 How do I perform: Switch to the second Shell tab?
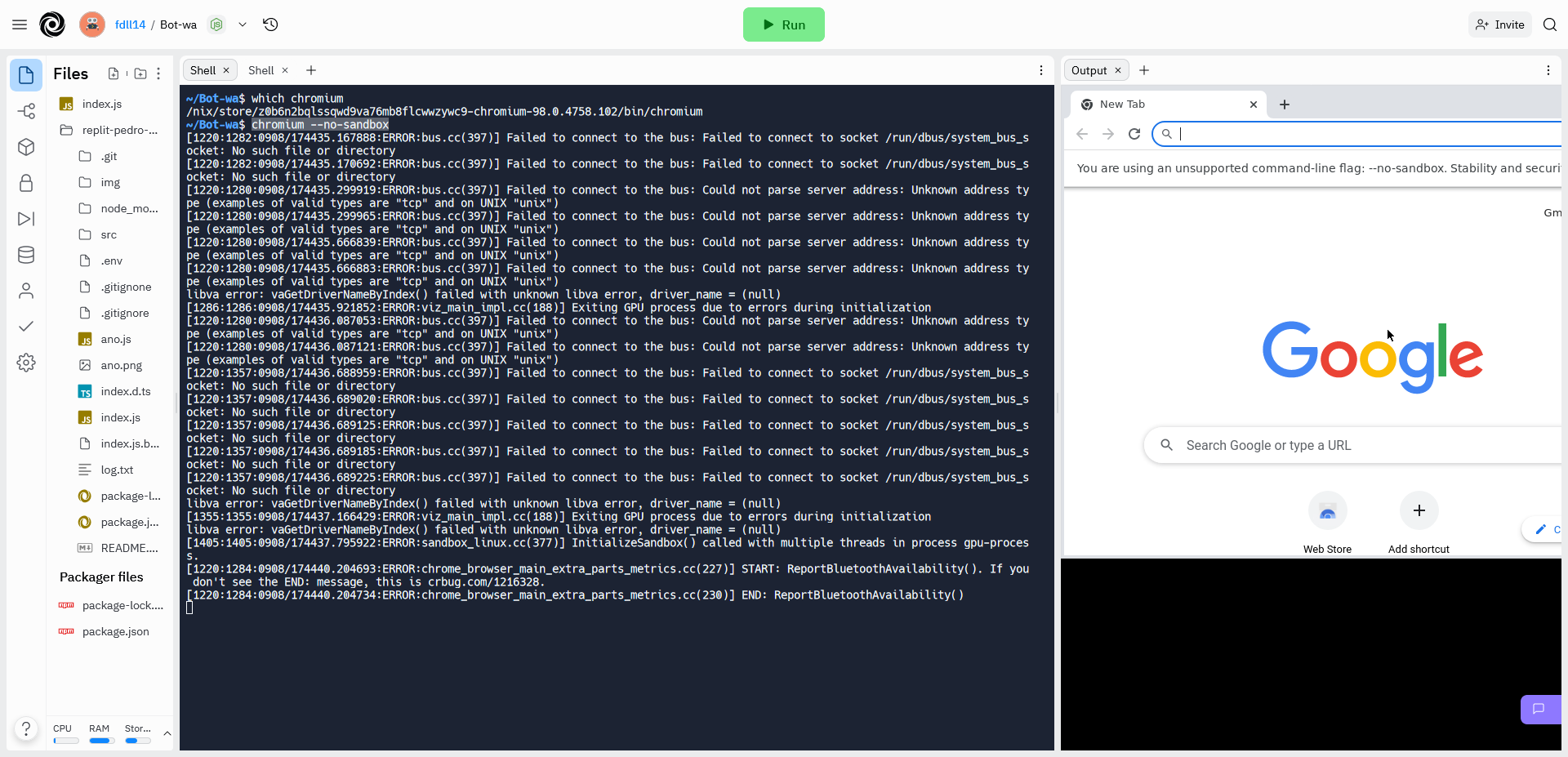[x=261, y=70]
